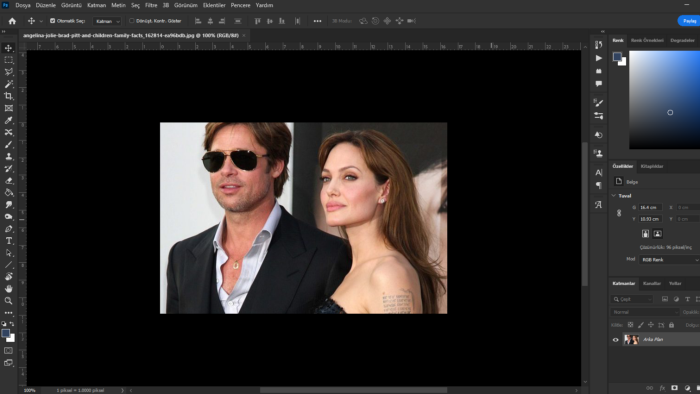Image resolution: width=700 pixels, height=394 pixels.
Task: Select the Clone Stamp tool
Action: tap(8, 156)
